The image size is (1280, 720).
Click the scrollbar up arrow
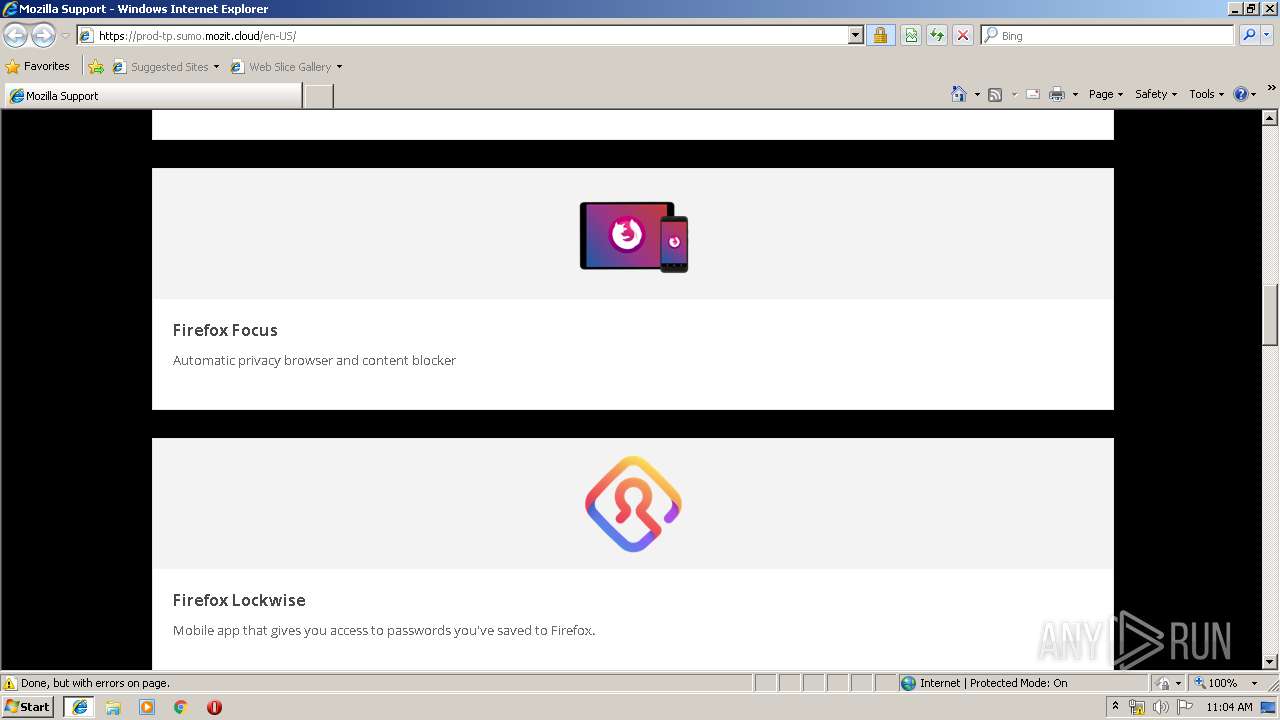pyautogui.click(x=1270, y=118)
